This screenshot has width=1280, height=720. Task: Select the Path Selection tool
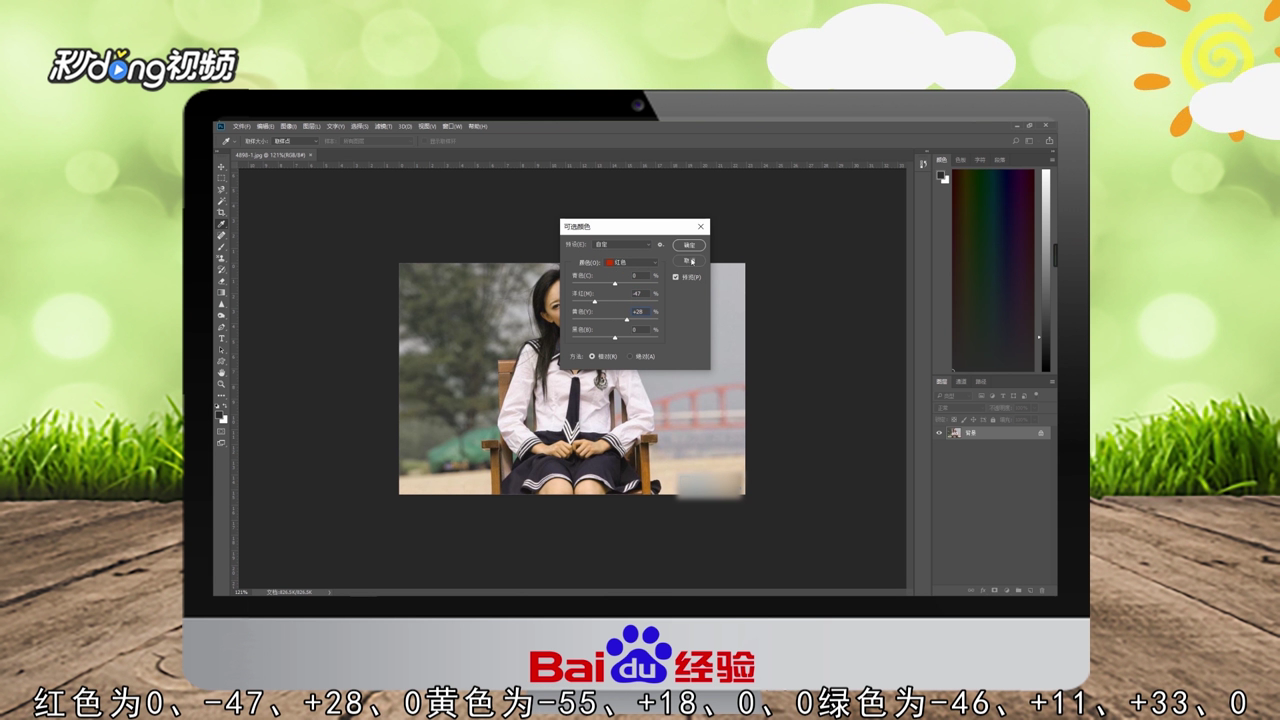tap(223, 349)
